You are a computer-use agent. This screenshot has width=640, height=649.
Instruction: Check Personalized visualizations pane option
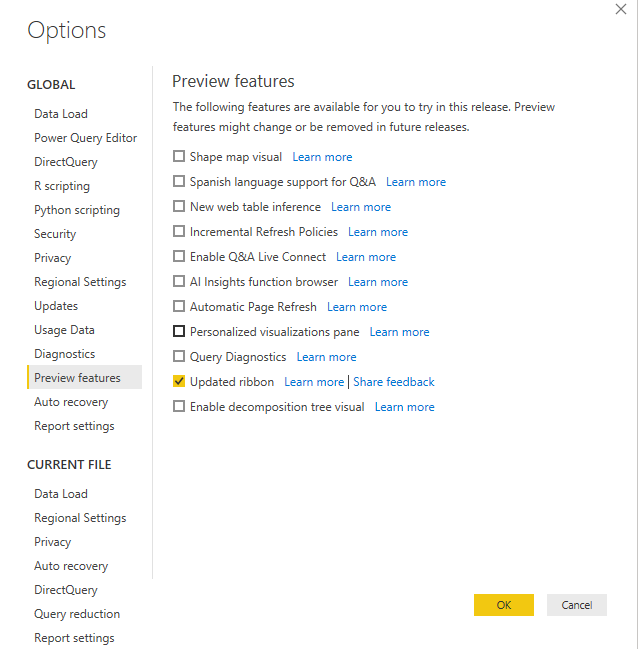179,332
